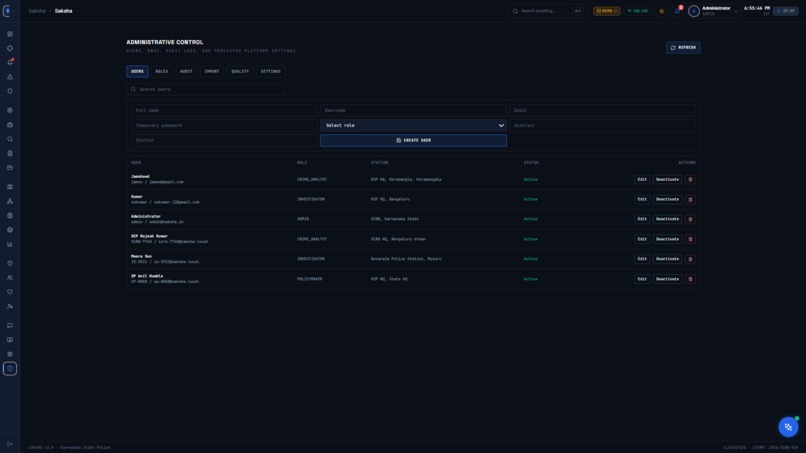Screen dimensions: 806x453
Task: Open the book icon in the sidebar
Action: (x=10, y=340)
